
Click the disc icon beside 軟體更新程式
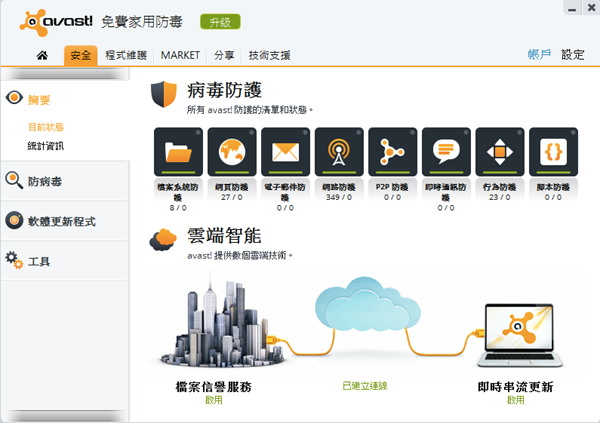click(14, 220)
